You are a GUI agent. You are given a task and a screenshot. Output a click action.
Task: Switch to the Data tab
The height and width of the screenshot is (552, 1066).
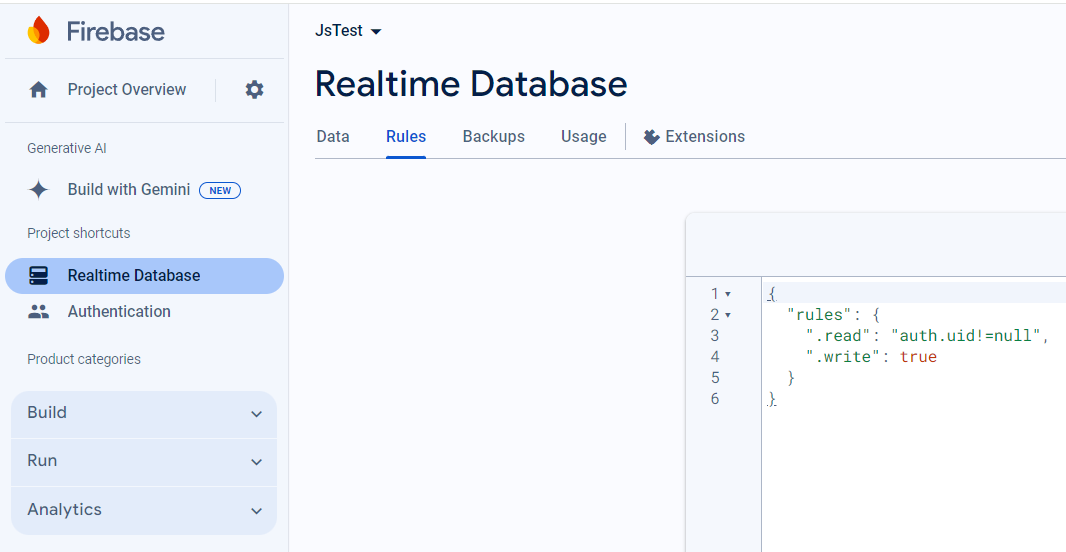tap(333, 137)
